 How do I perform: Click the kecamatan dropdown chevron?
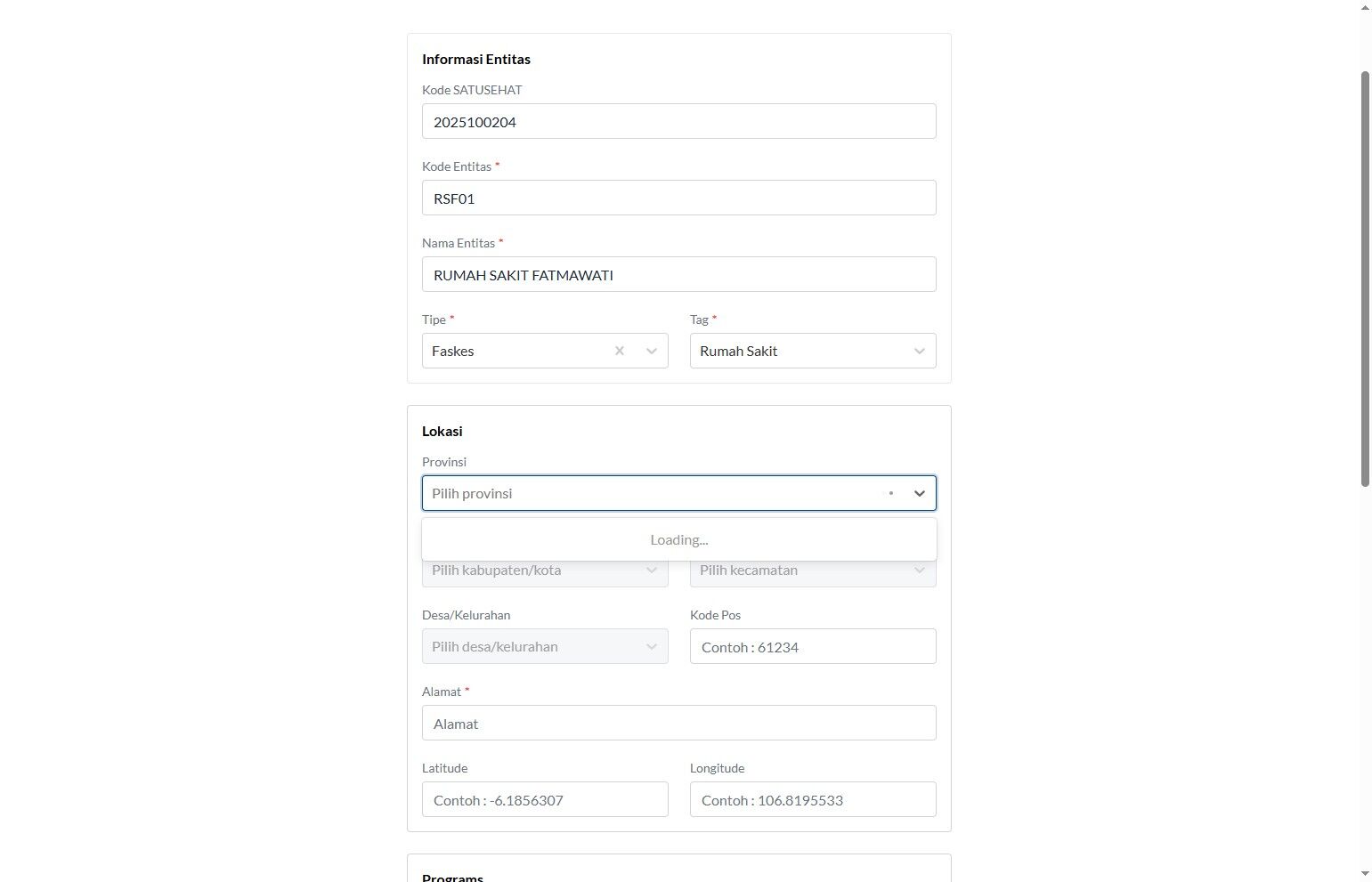pos(920,570)
